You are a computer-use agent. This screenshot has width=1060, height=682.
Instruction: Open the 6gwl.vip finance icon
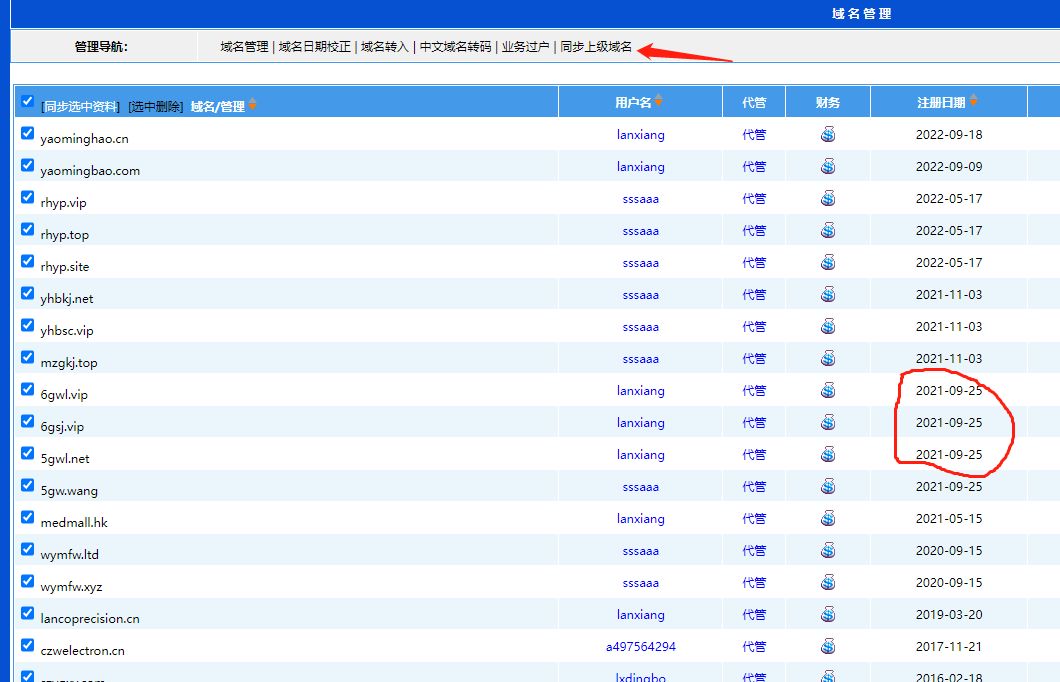[828, 390]
